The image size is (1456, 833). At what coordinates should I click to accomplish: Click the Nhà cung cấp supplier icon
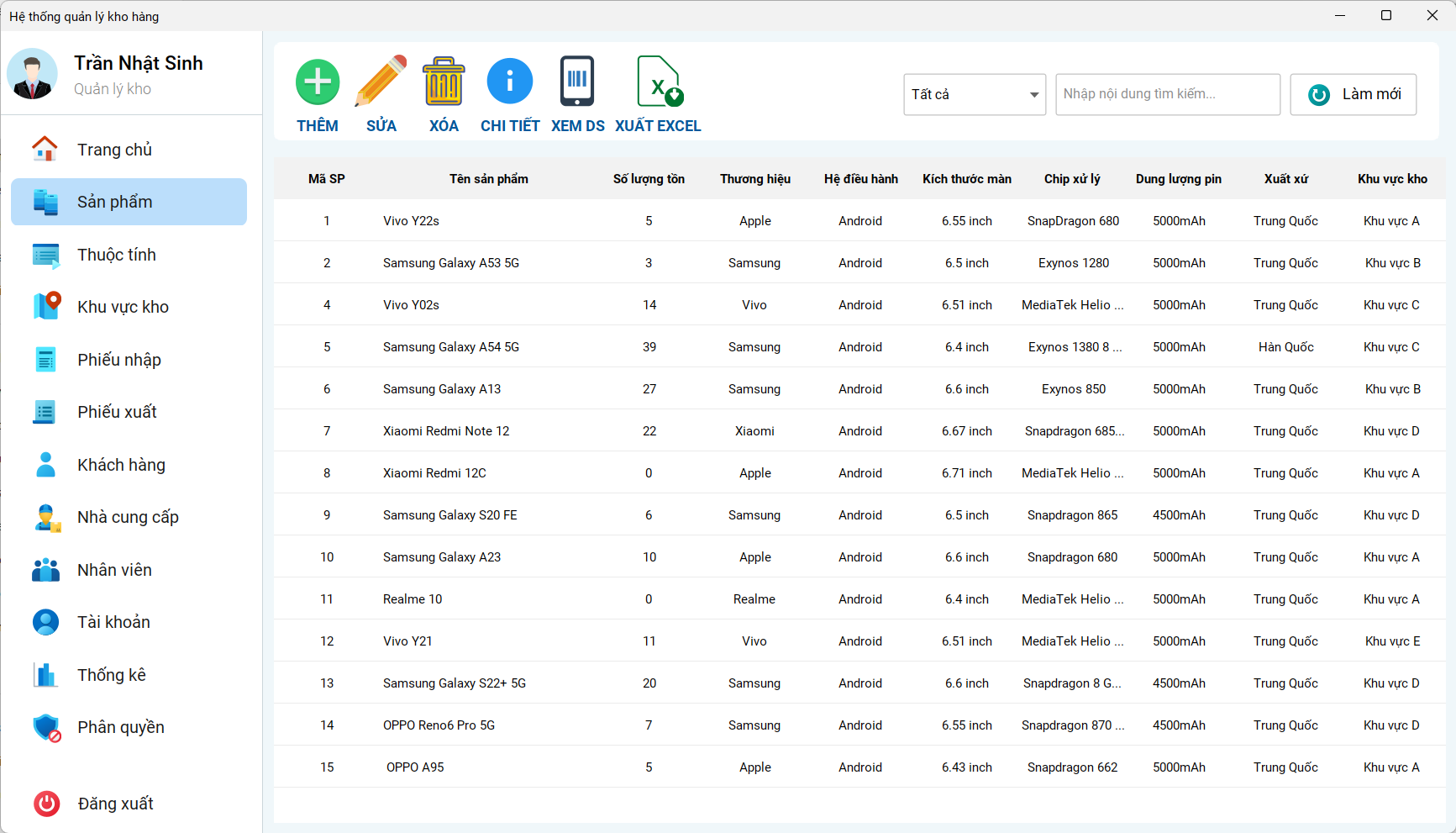[x=47, y=518]
